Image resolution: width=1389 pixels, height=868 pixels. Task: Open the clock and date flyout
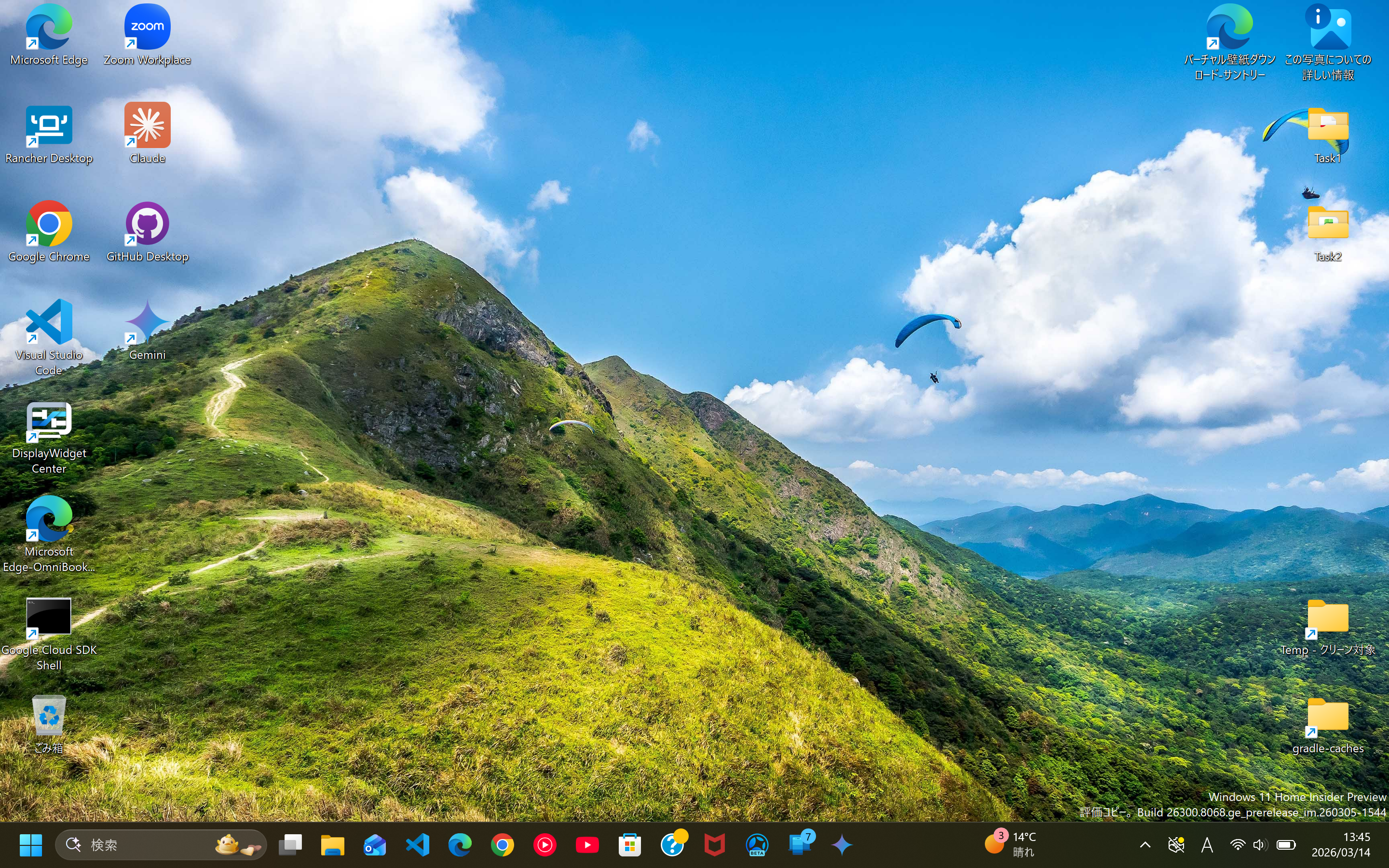click(1341, 844)
